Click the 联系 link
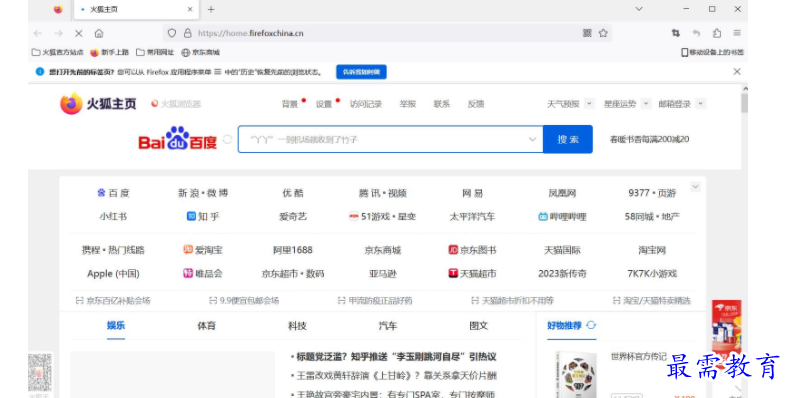This screenshot has width=788, height=398. [x=442, y=104]
